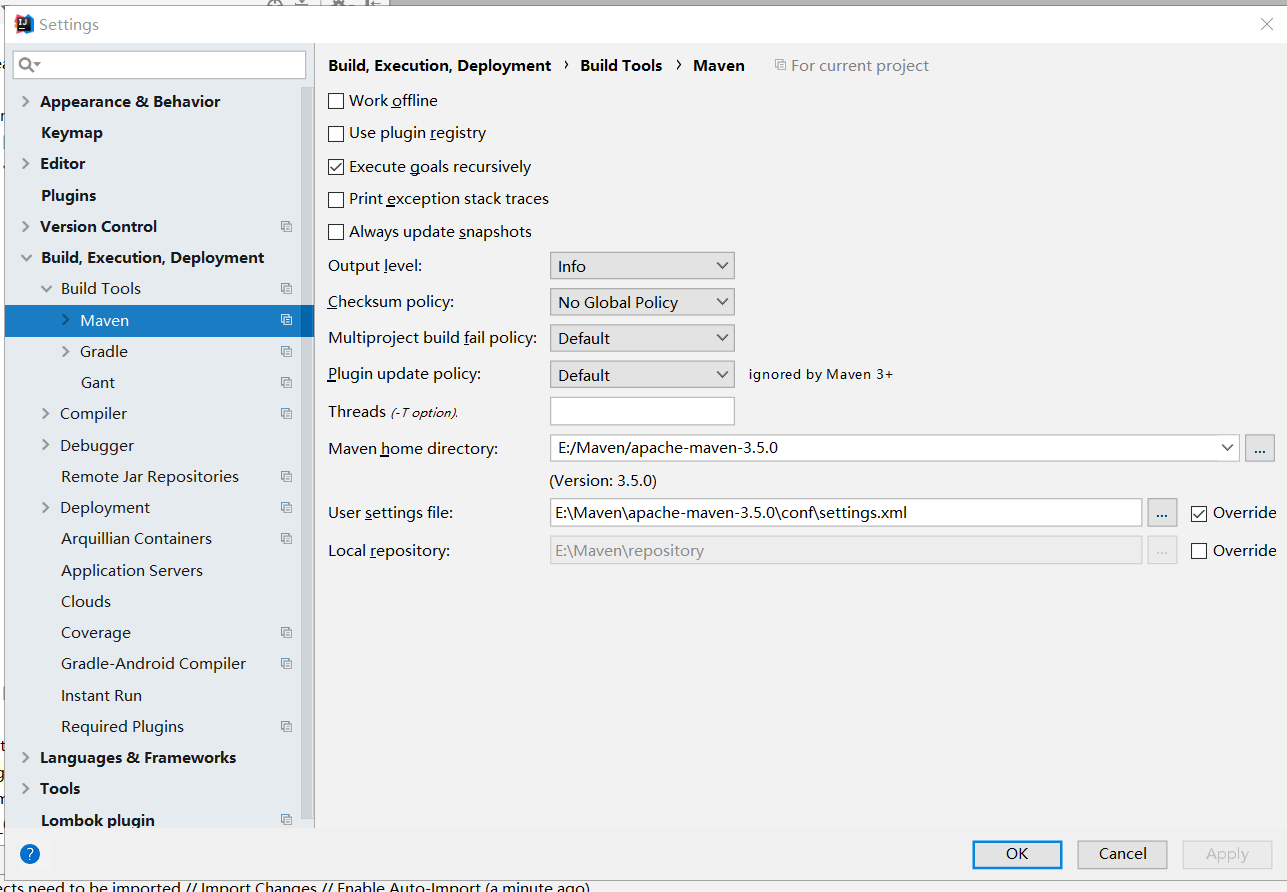
Task: Click the project-level icon beside Gradle-Android Compiler
Action: pos(287,664)
